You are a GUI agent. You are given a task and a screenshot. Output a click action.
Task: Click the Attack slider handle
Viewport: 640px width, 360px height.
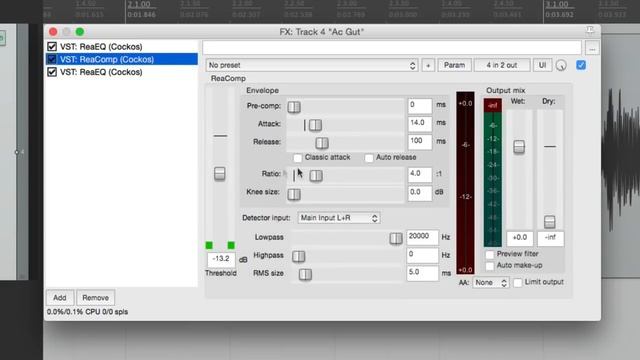click(x=315, y=125)
